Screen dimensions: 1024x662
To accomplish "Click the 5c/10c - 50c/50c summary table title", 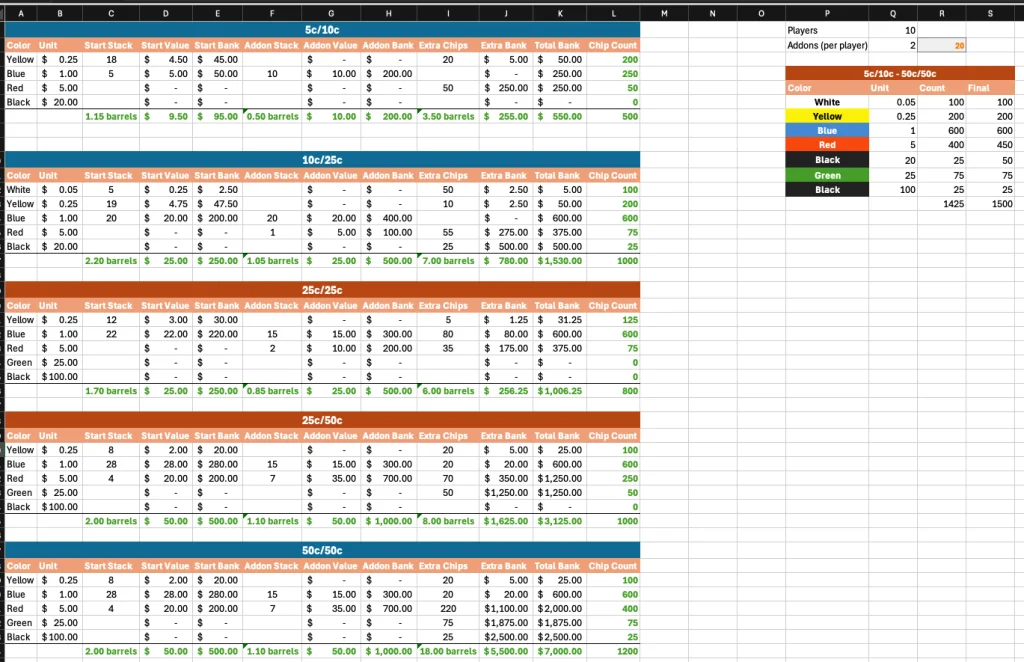I will (900, 74).
